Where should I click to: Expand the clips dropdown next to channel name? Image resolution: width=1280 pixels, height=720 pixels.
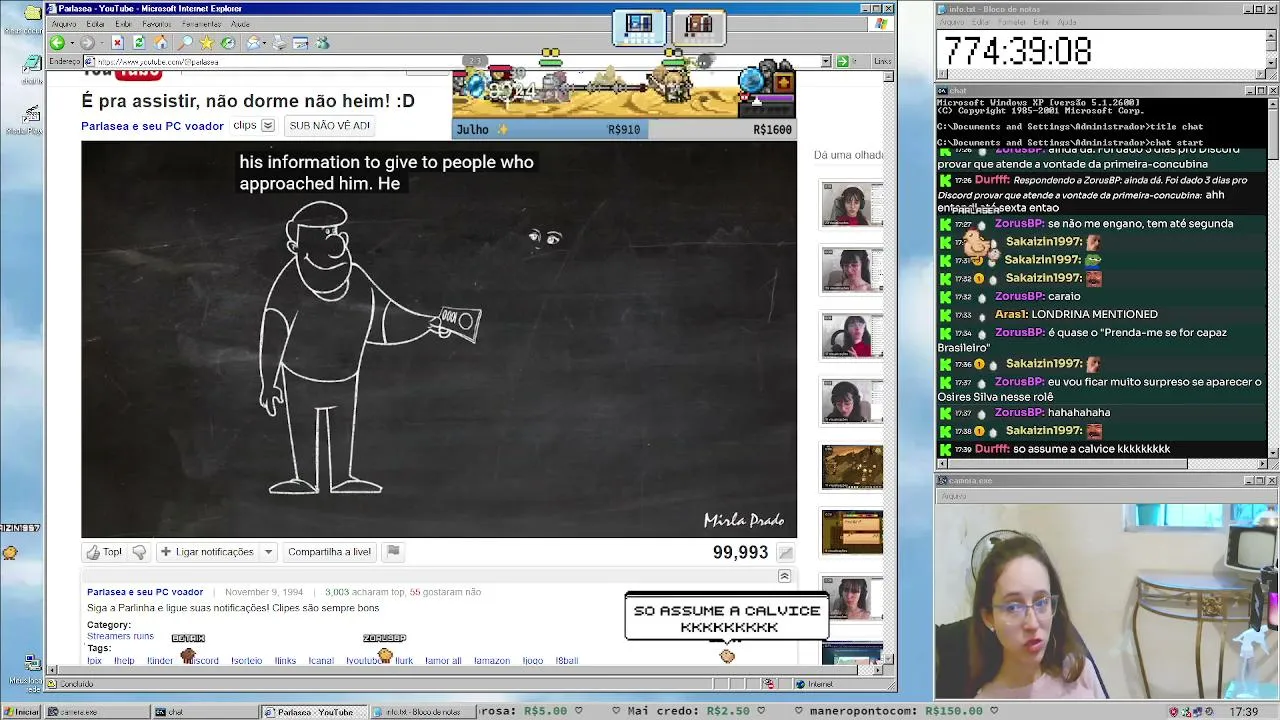(268, 126)
